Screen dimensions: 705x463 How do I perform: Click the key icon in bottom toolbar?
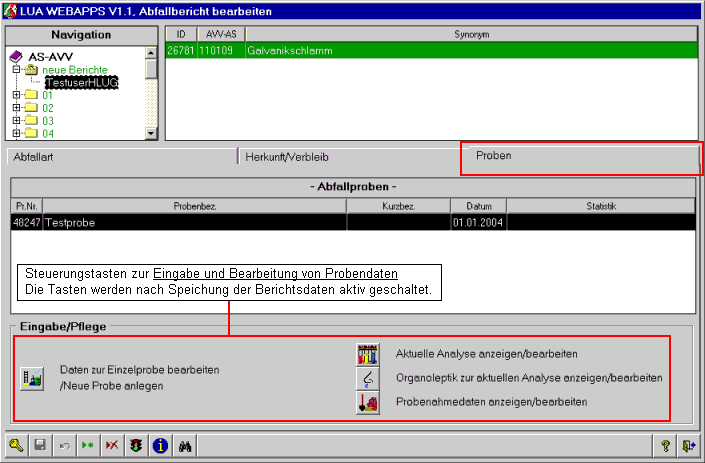[17, 447]
